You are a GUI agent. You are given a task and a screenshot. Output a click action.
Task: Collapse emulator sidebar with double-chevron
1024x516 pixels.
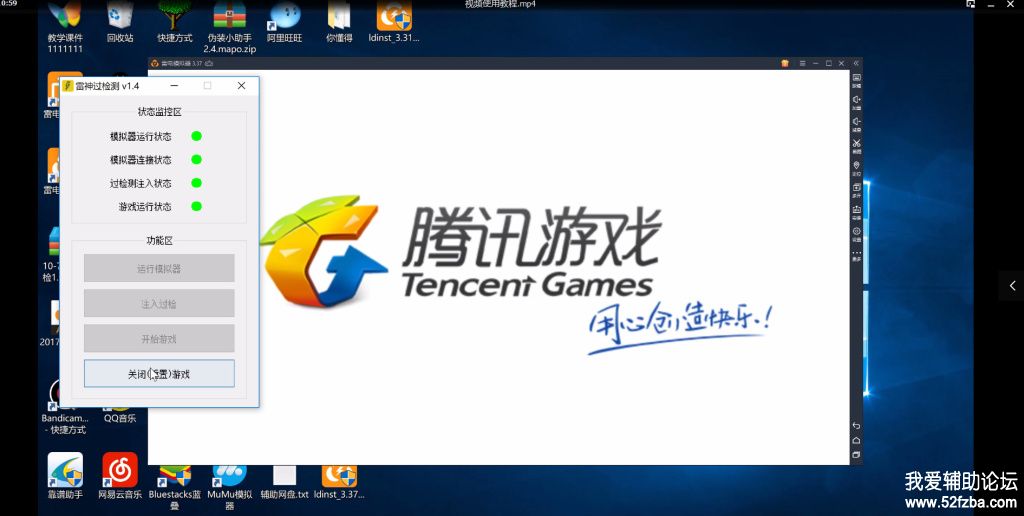pyautogui.click(x=856, y=63)
